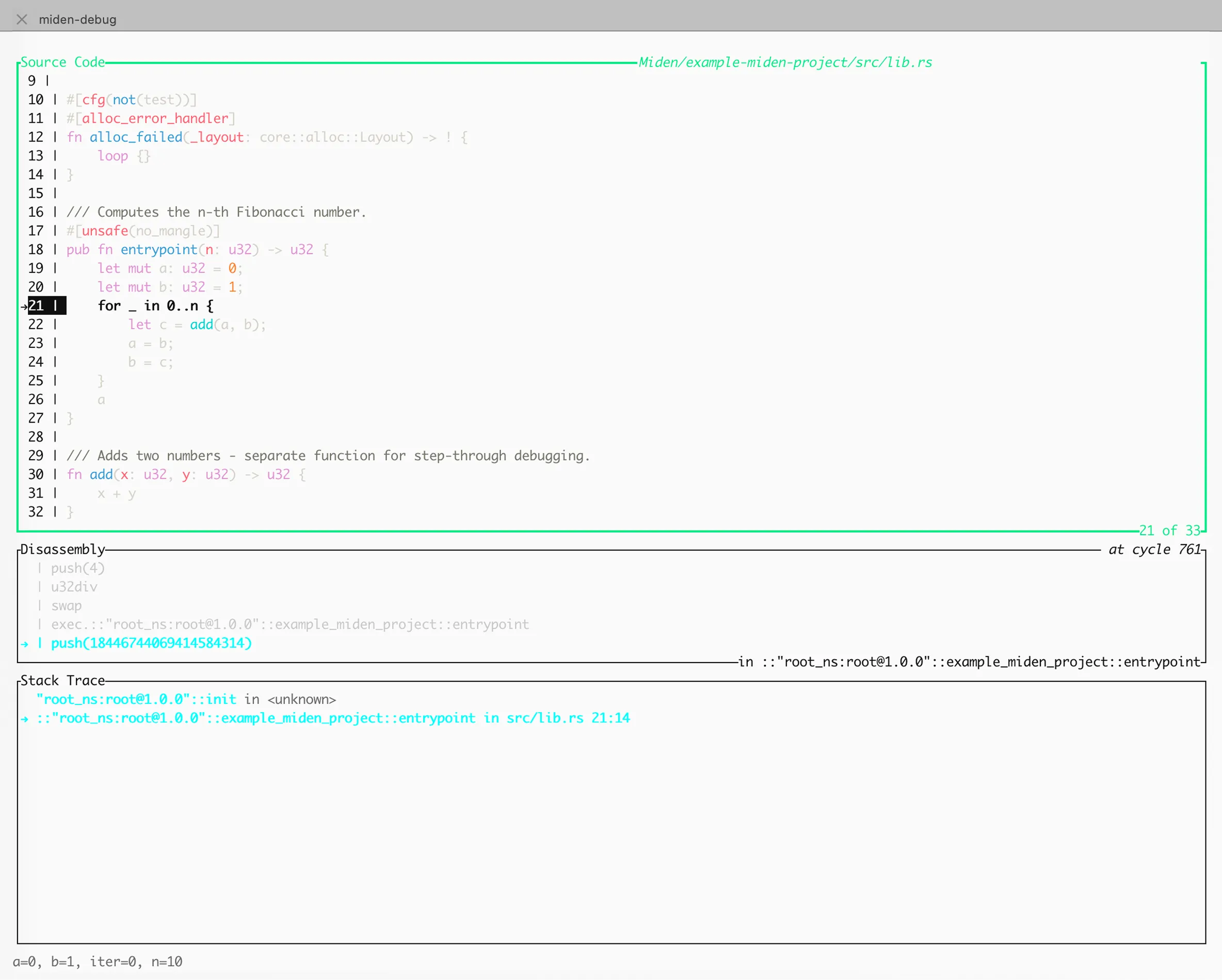This screenshot has height=980, width=1222.
Task: Click 'fn alloc_failed' declaration on line 12
Action: 267,137
